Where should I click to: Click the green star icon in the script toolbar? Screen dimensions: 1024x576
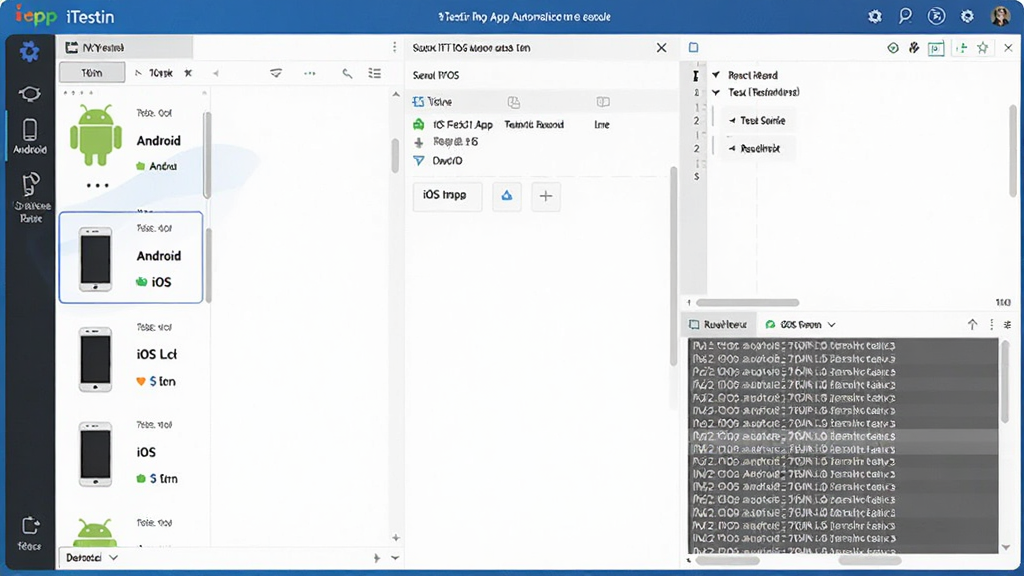(x=983, y=48)
